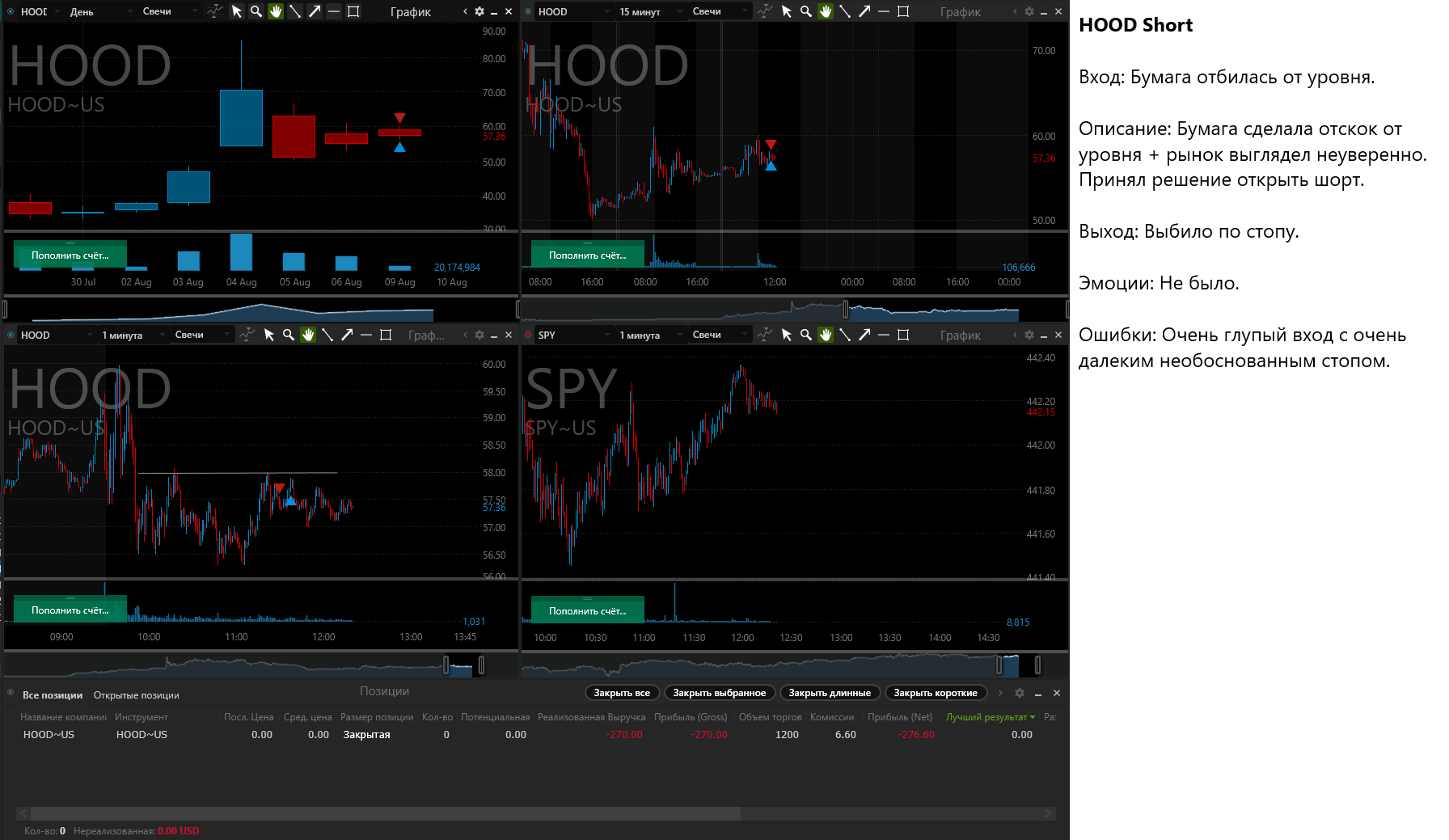This screenshot has width=1449, height=840.
Task: Switch to the Открытые позиции tab
Action: [136, 695]
